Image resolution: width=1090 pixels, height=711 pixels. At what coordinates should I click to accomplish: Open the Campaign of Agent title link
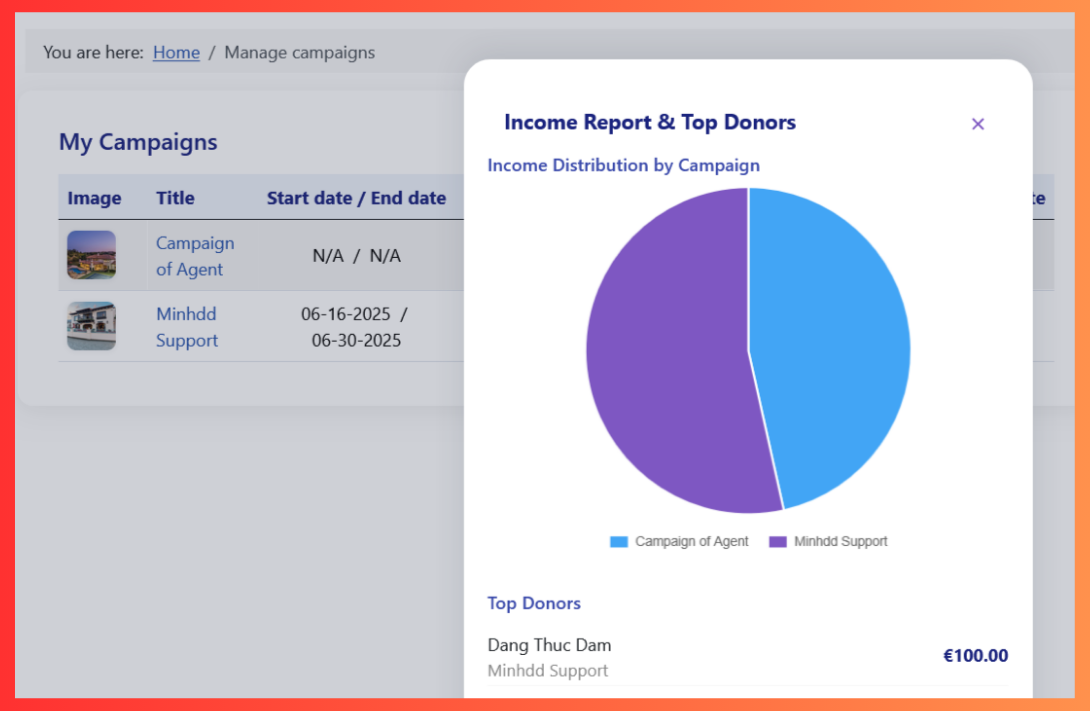click(x=195, y=256)
